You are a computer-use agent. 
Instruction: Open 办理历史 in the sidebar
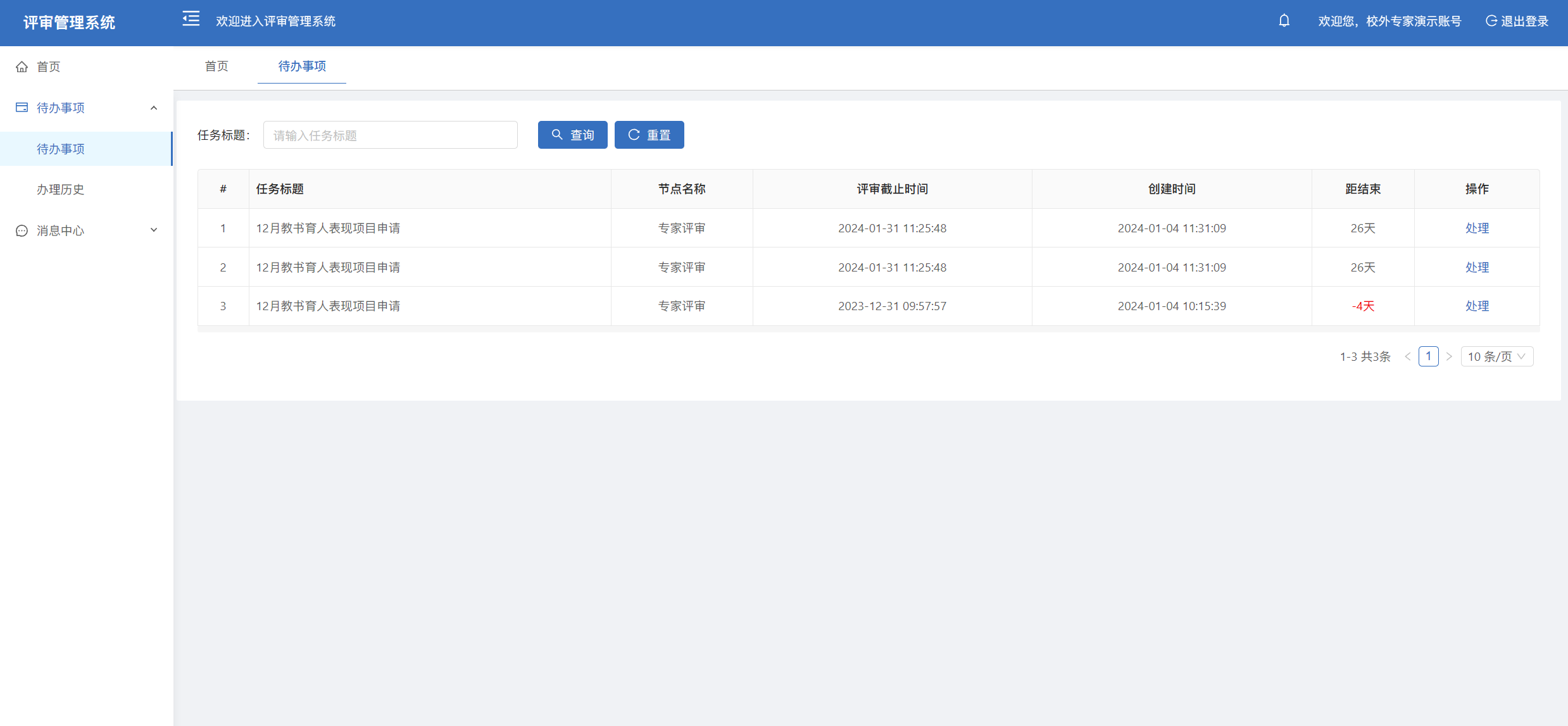coord(61,189)
